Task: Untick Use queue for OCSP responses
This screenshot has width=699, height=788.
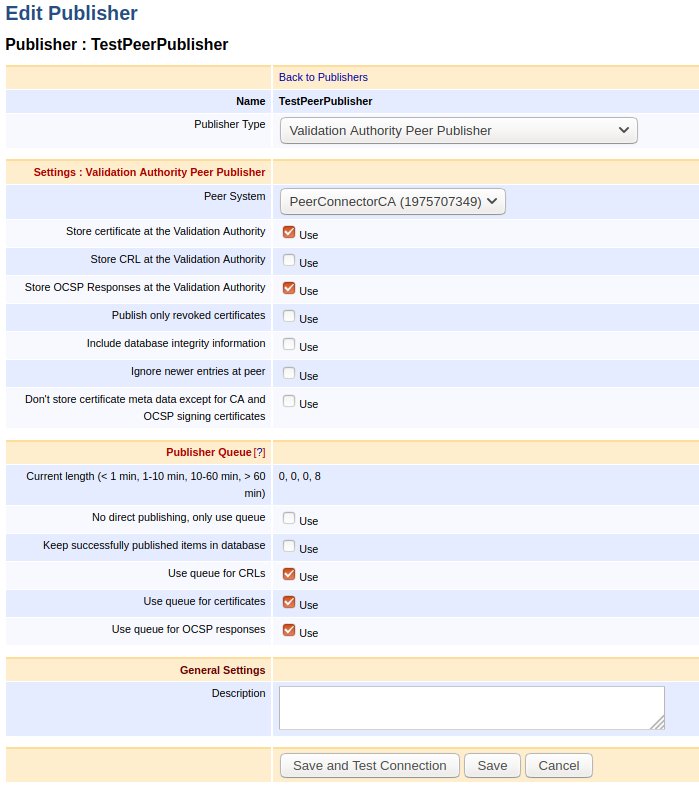Action: (x=289, y=630)
